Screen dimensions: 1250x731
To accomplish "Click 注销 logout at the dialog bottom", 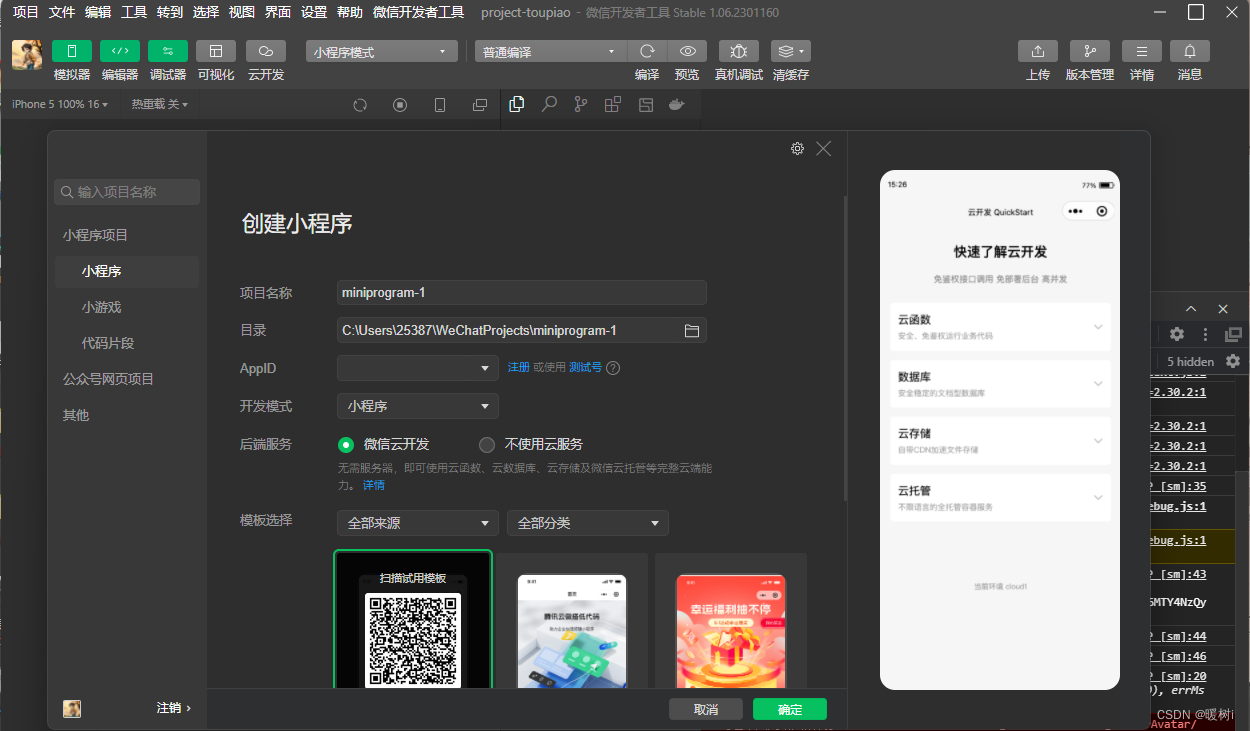I will click(x=173, y=708).
